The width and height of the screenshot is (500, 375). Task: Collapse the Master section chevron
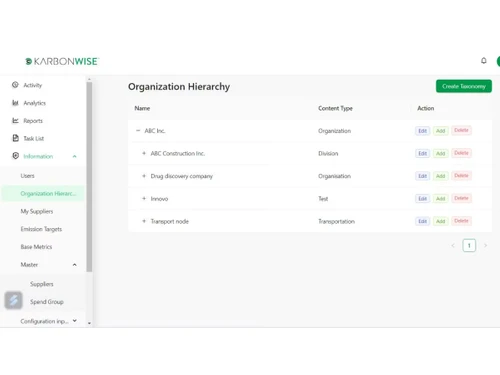(75, 265)
